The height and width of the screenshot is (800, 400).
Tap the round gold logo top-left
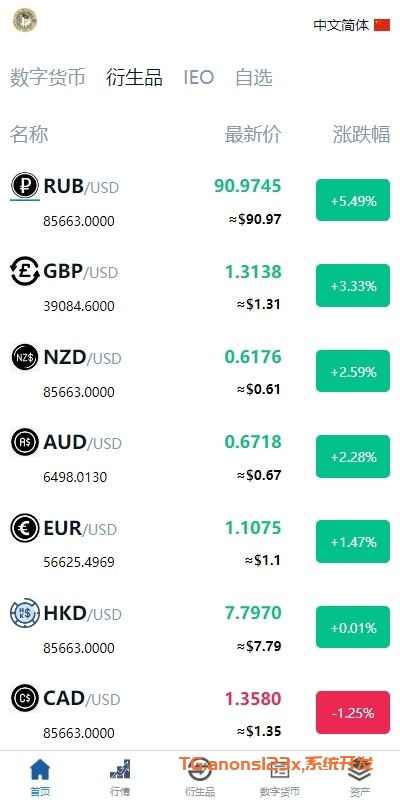(25, 20)
